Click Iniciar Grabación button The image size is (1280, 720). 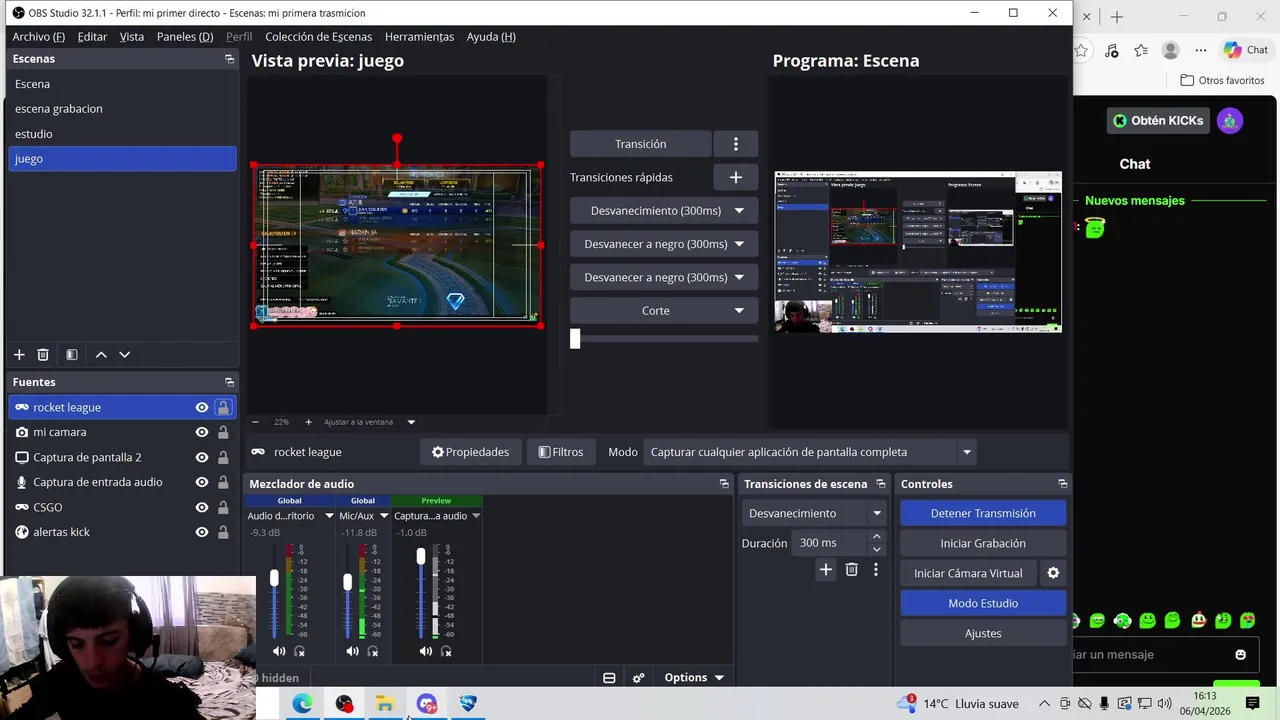pos(983,543)
